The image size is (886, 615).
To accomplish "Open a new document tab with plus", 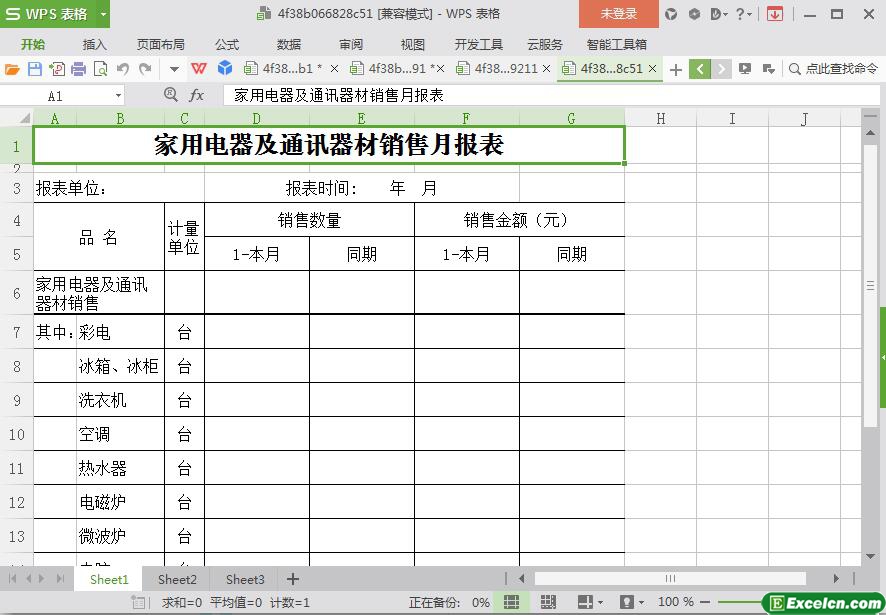I will point(676,69).
